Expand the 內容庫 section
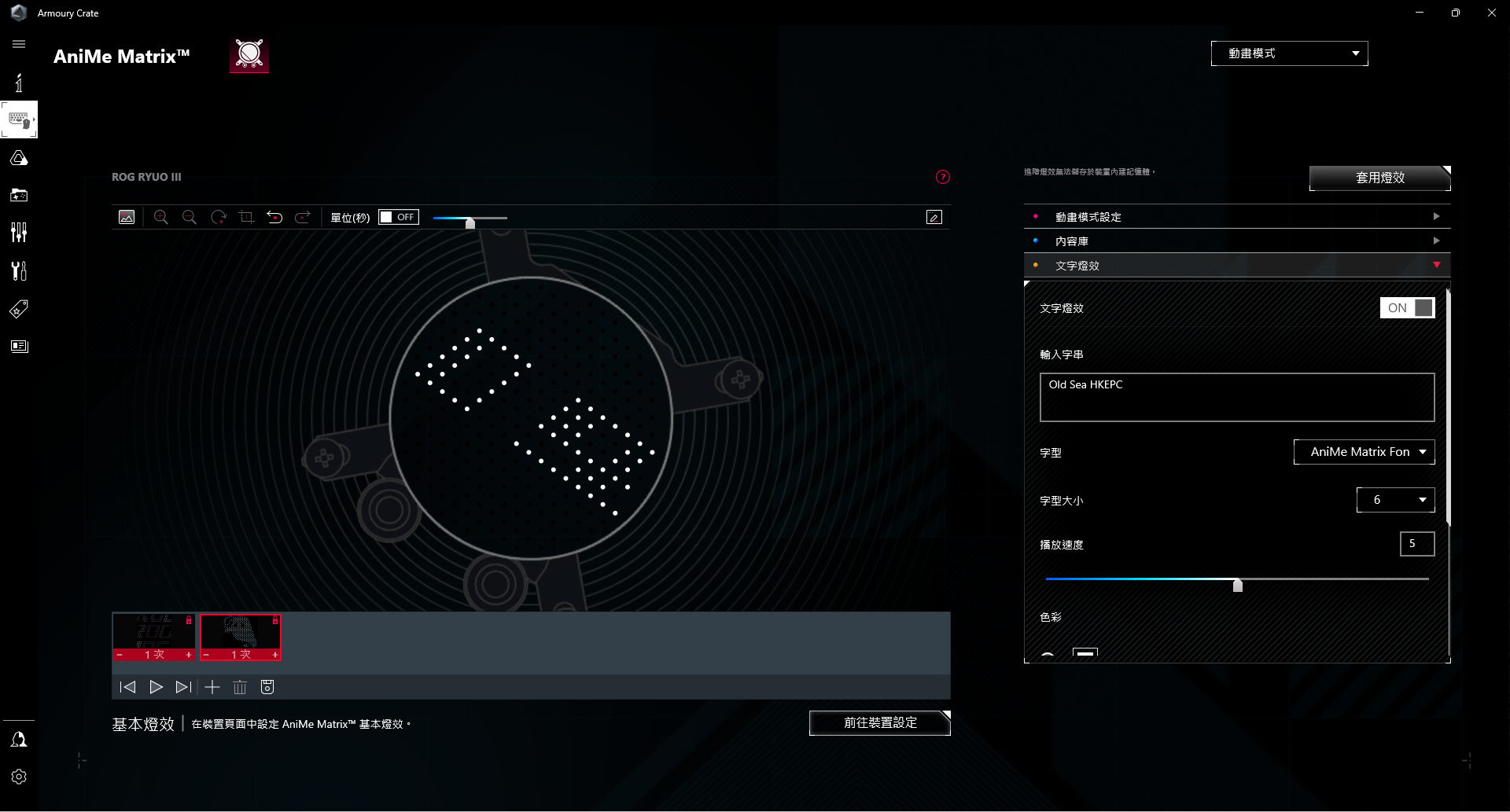This screenshot has height=812, width=1510. [1237, 241]
